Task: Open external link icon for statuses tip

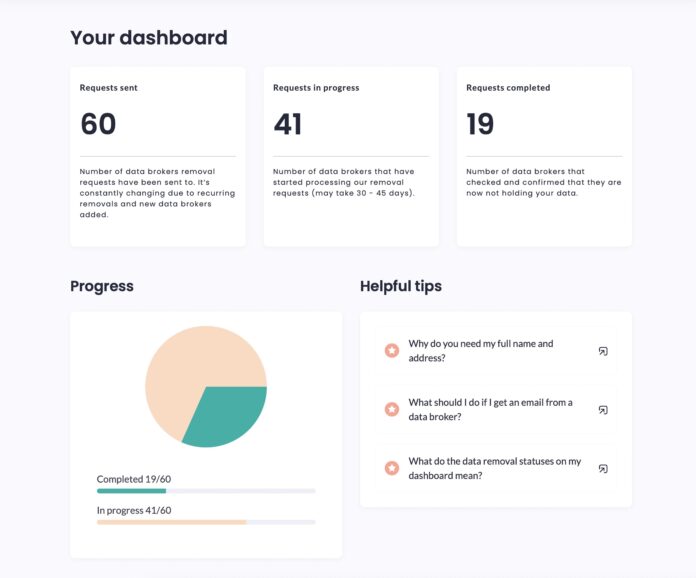Action: point(603,469)
